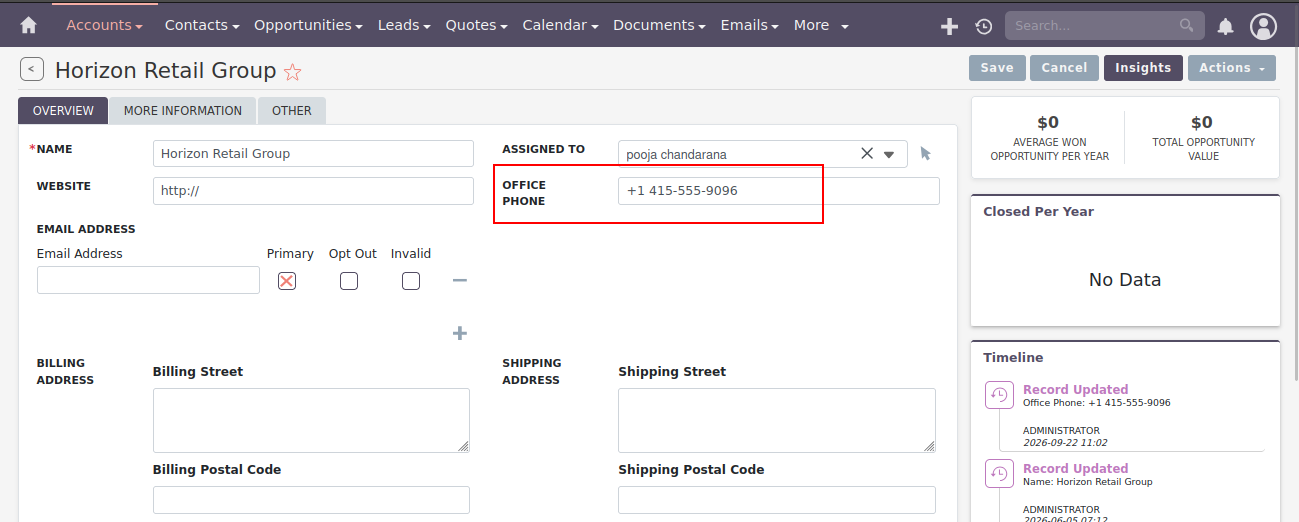Open notifications bell icon

coord(1225,26)
